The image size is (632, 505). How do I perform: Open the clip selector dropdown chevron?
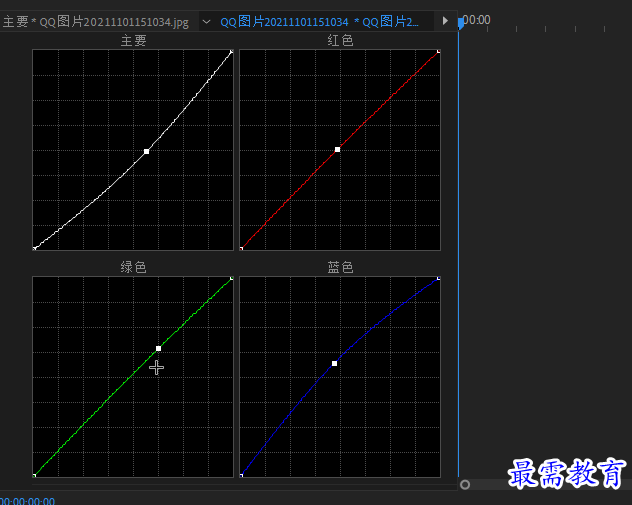click(x=206, y=21)
